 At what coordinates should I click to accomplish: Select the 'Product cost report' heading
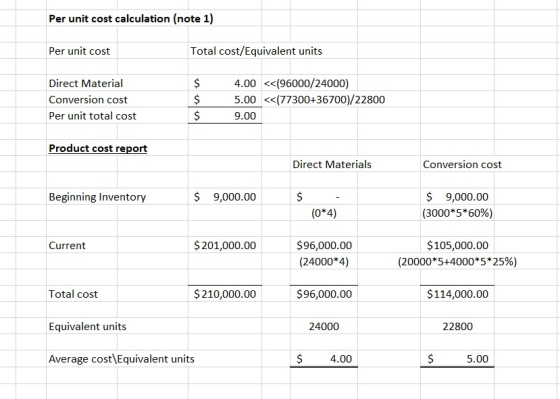[x=98, y=148]
